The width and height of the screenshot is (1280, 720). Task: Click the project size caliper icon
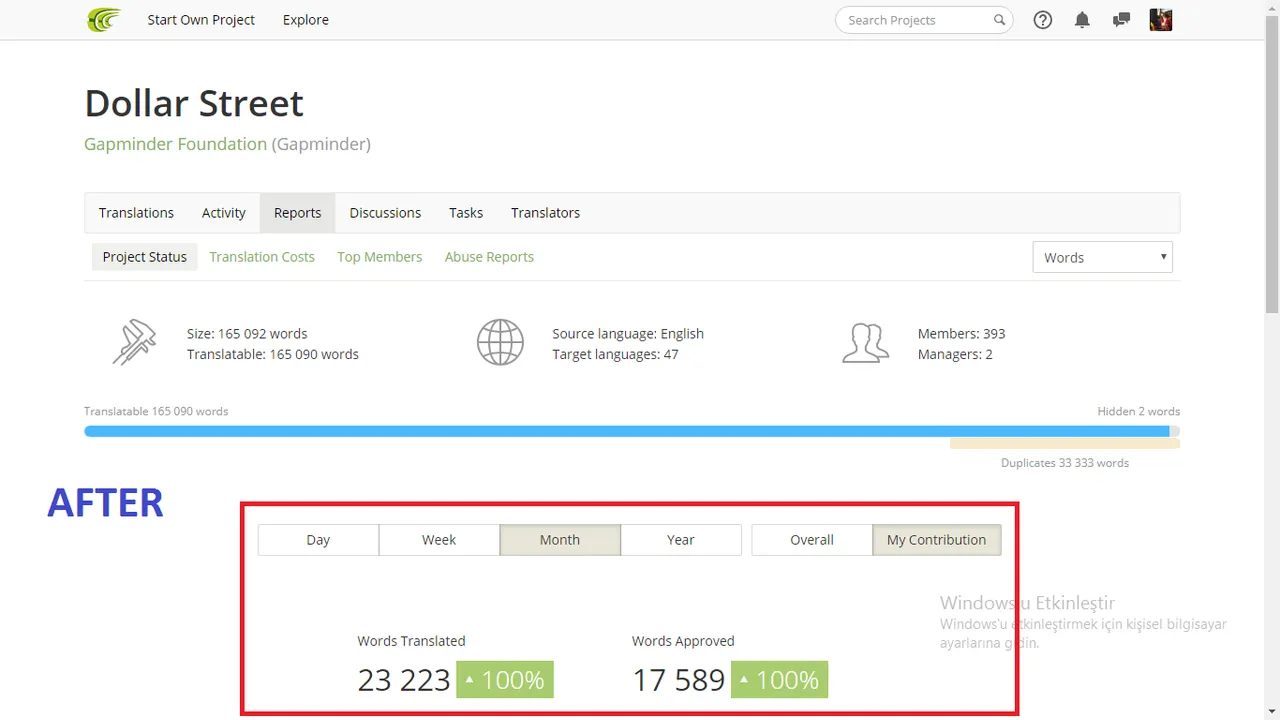tap(135, 343)
